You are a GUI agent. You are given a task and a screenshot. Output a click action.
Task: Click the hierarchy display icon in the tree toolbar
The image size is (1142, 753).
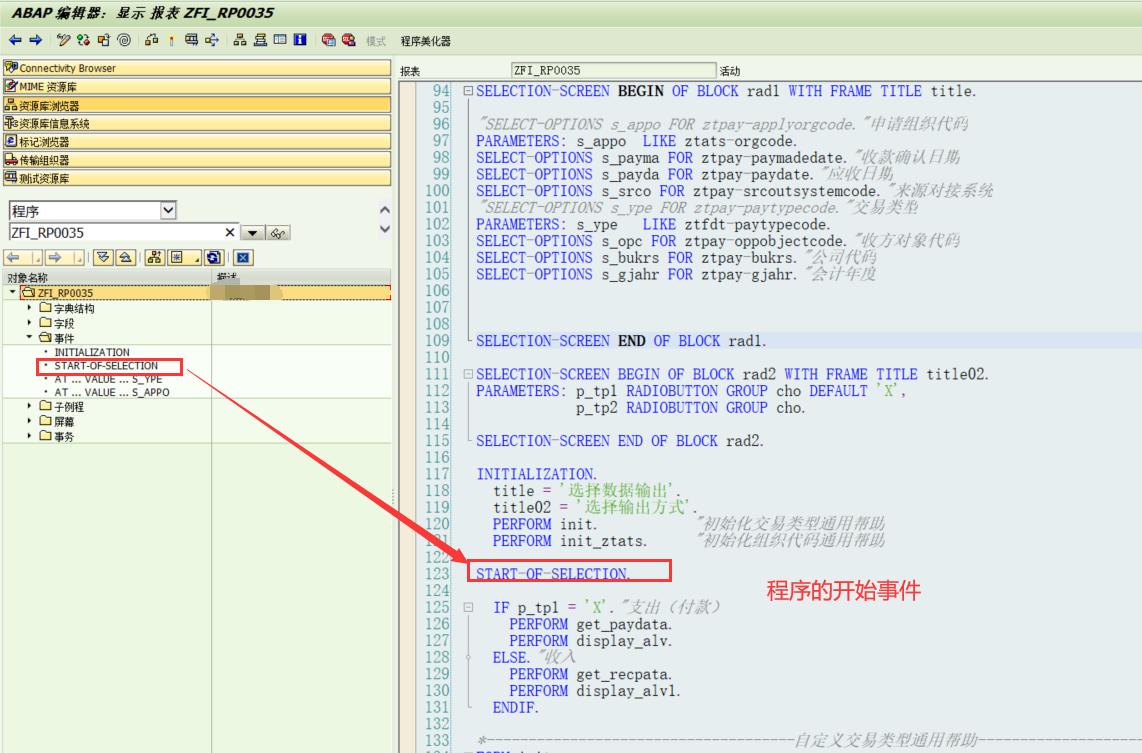pyautogui.click(x=153, y=258)
